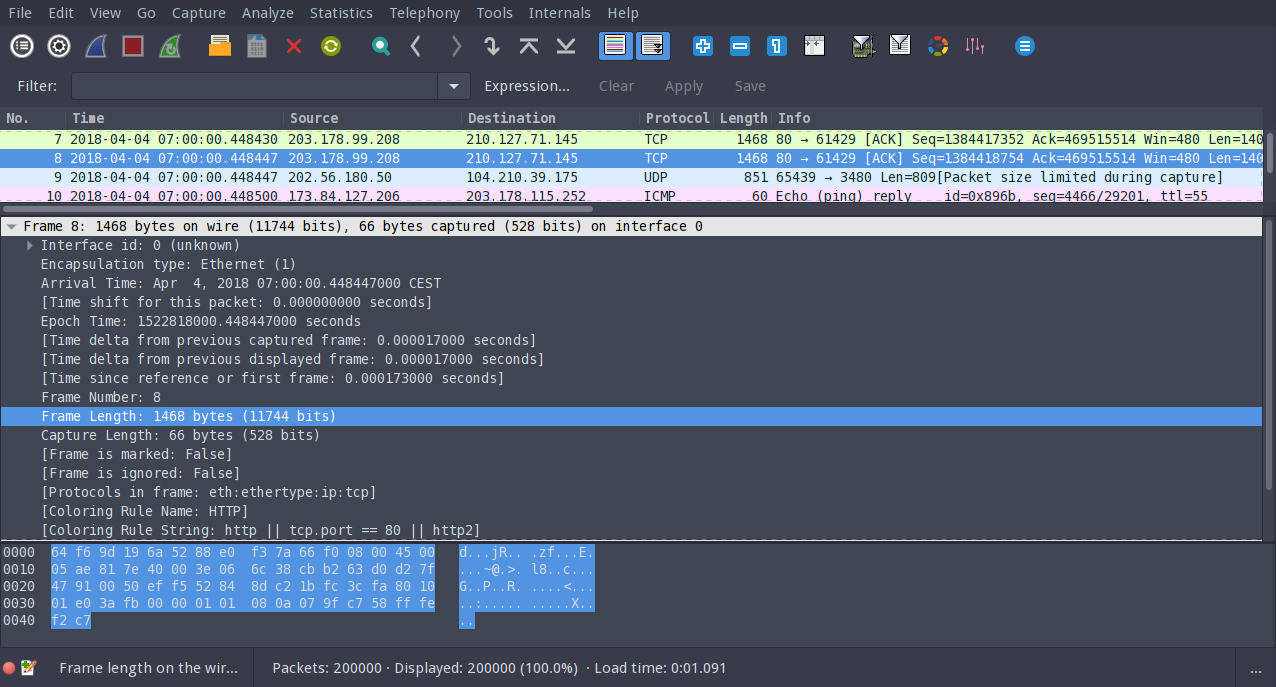Open the Capture menu
1276x687 pixels.
tap(198, 13)
